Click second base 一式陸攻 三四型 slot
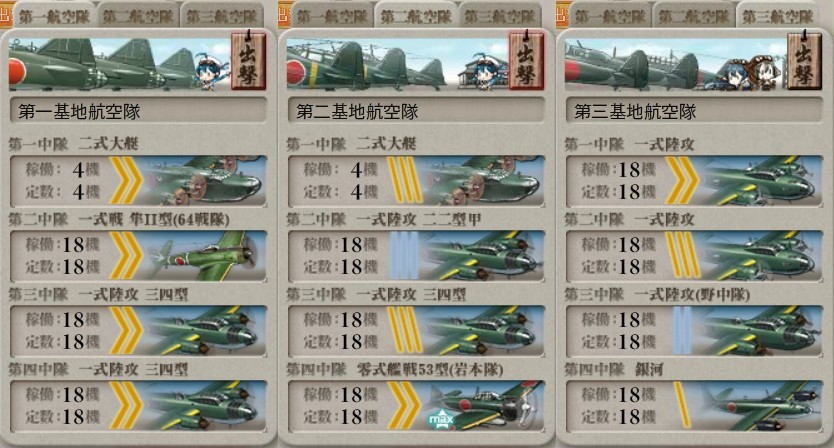This screenshot has height=448, width=834. coord(416,331)
